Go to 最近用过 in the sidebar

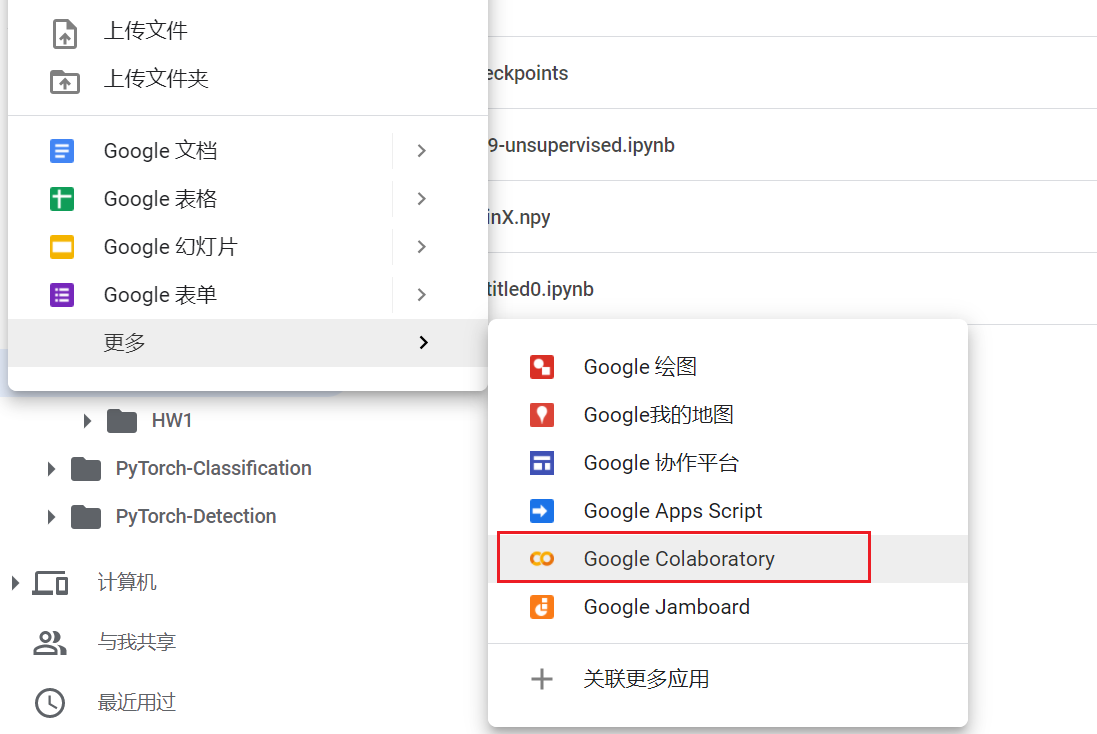136,703
